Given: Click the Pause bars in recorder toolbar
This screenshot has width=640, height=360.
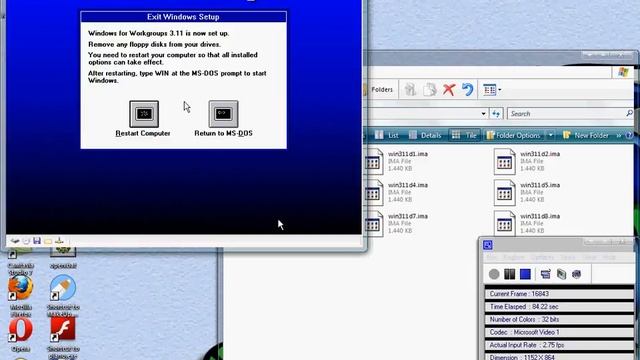Looking at the screenshot, I should tap(509, 274).
